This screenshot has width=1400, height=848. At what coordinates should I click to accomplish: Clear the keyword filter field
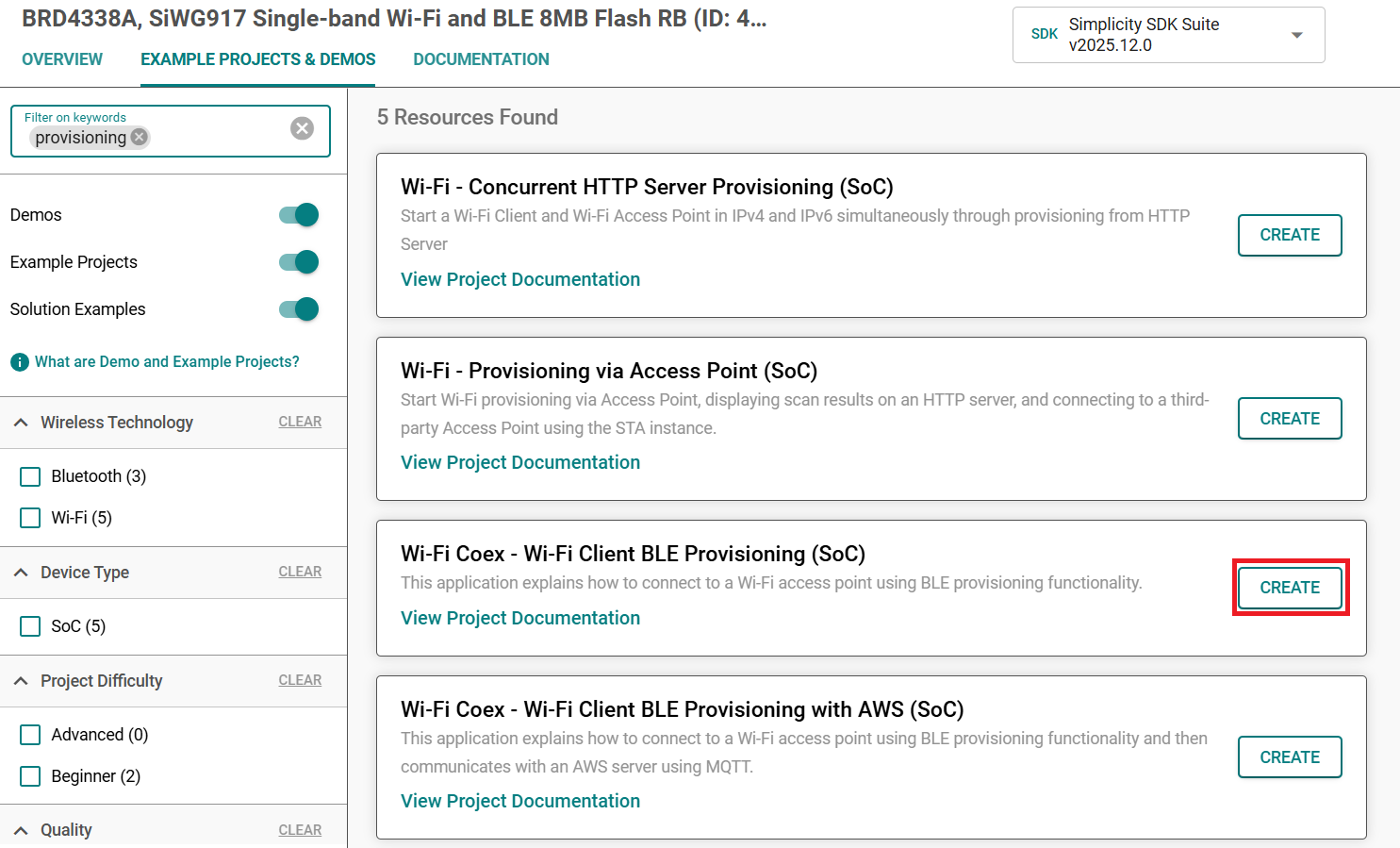(x=302, y=128)
